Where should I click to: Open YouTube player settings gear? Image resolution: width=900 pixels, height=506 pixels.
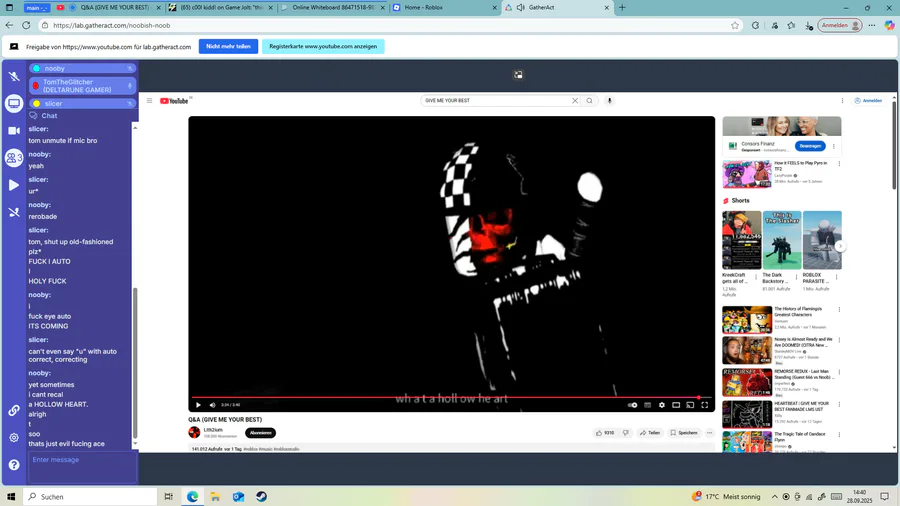click(x=662, y=405)
